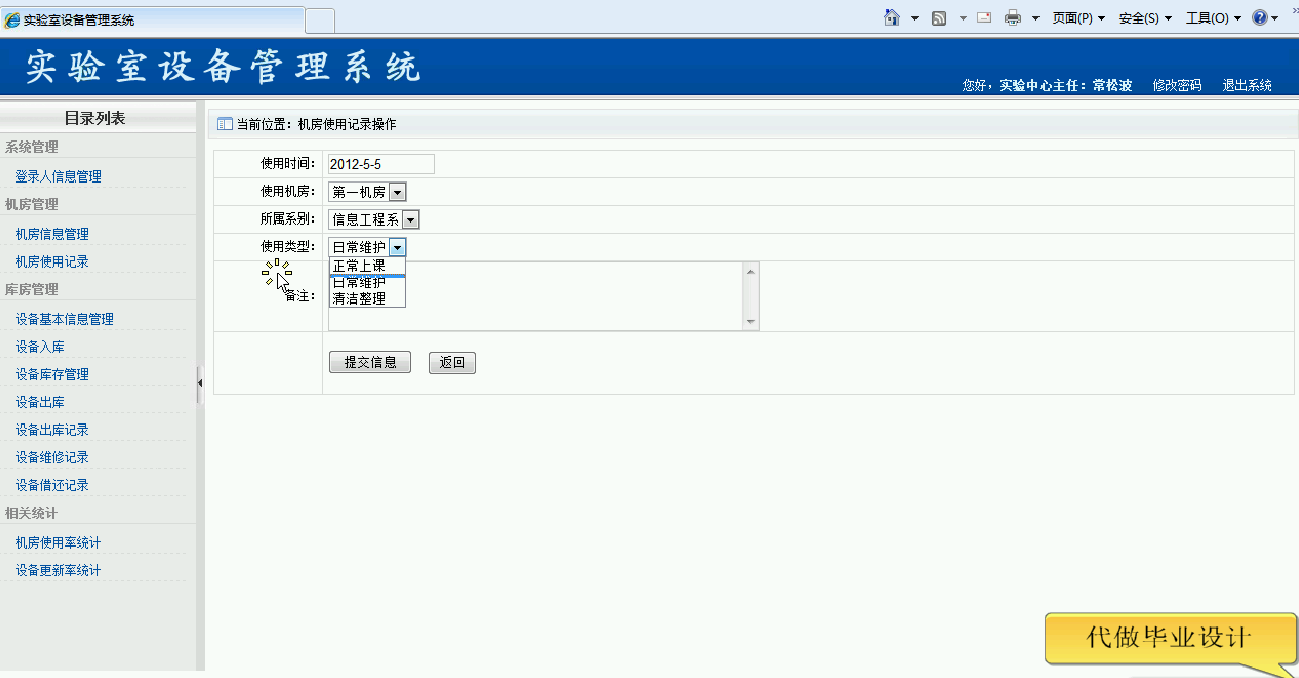Click the 库房管理 section heading
Image resolution: width=1299 pixels, height=678 pixels.
[31, 289]
